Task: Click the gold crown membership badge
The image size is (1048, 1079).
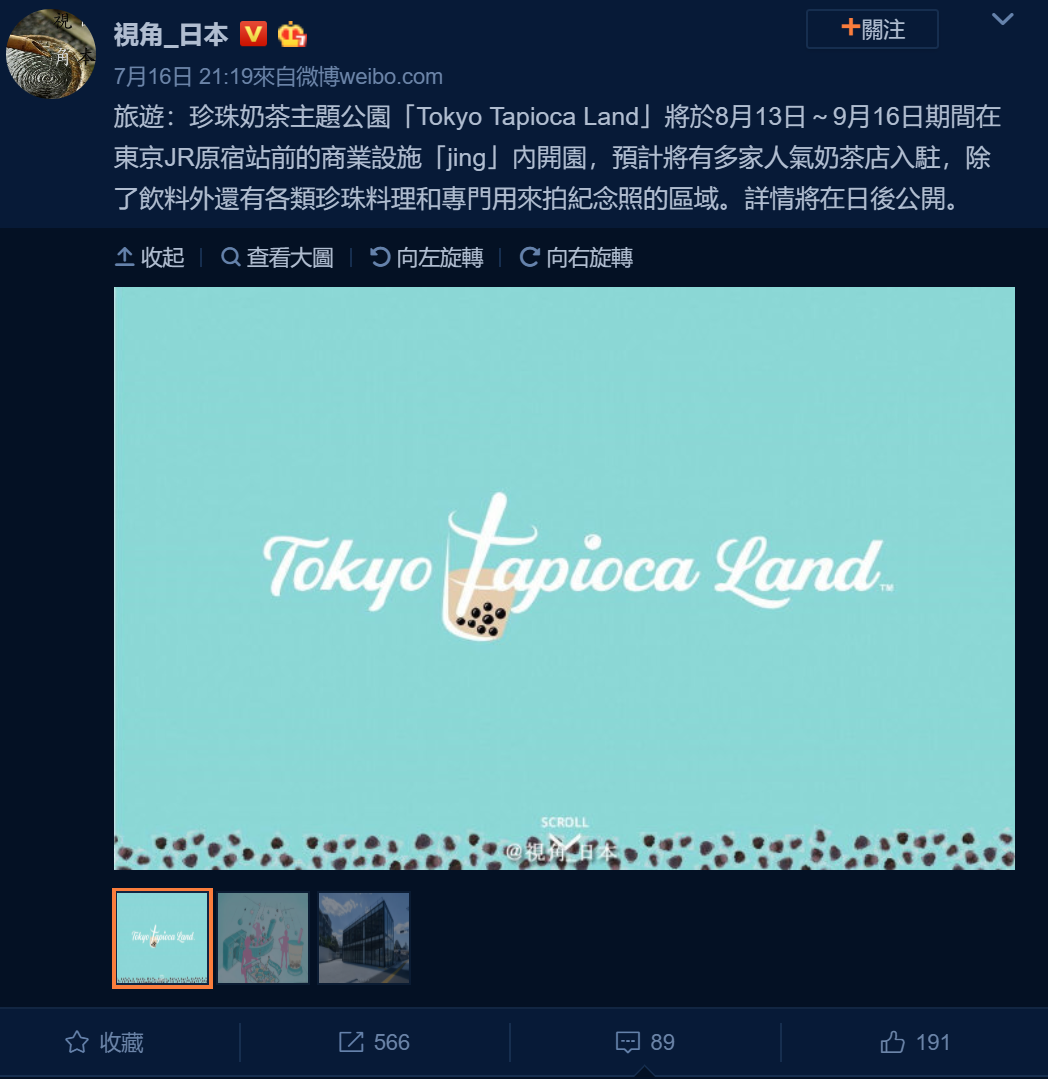Action: point(292,34)
